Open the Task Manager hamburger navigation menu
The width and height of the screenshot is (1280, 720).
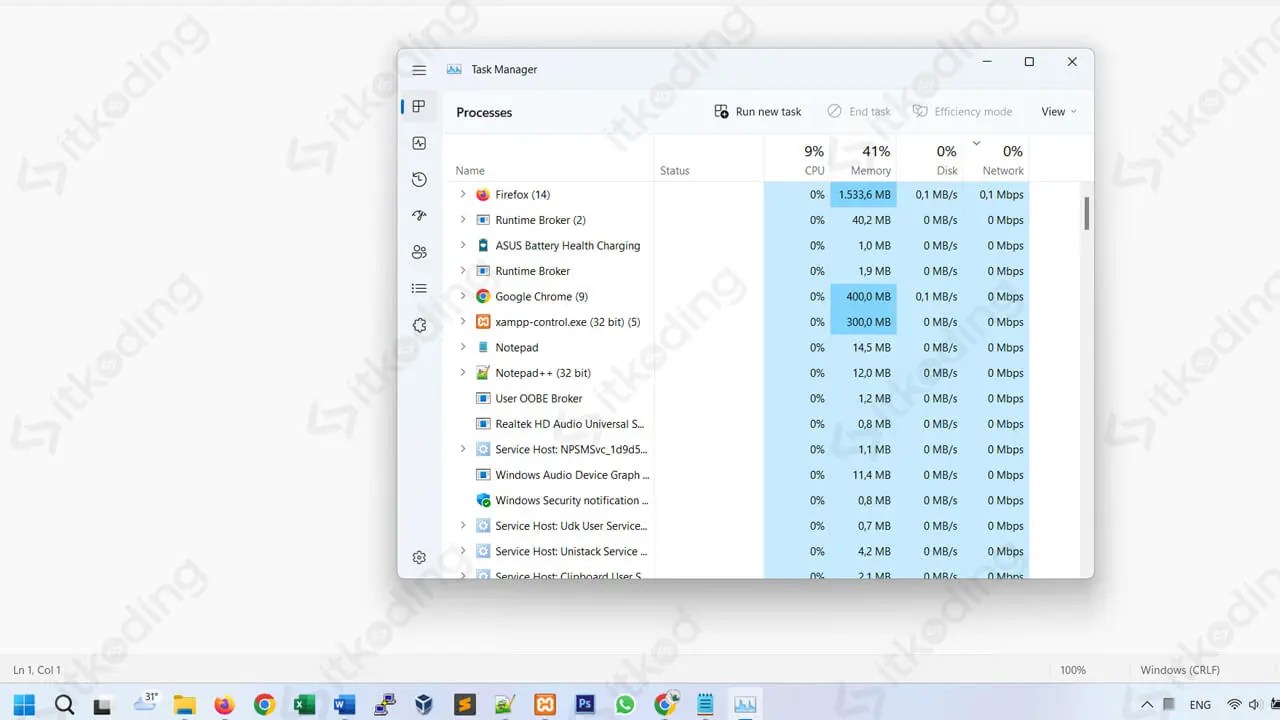point(419,70)
